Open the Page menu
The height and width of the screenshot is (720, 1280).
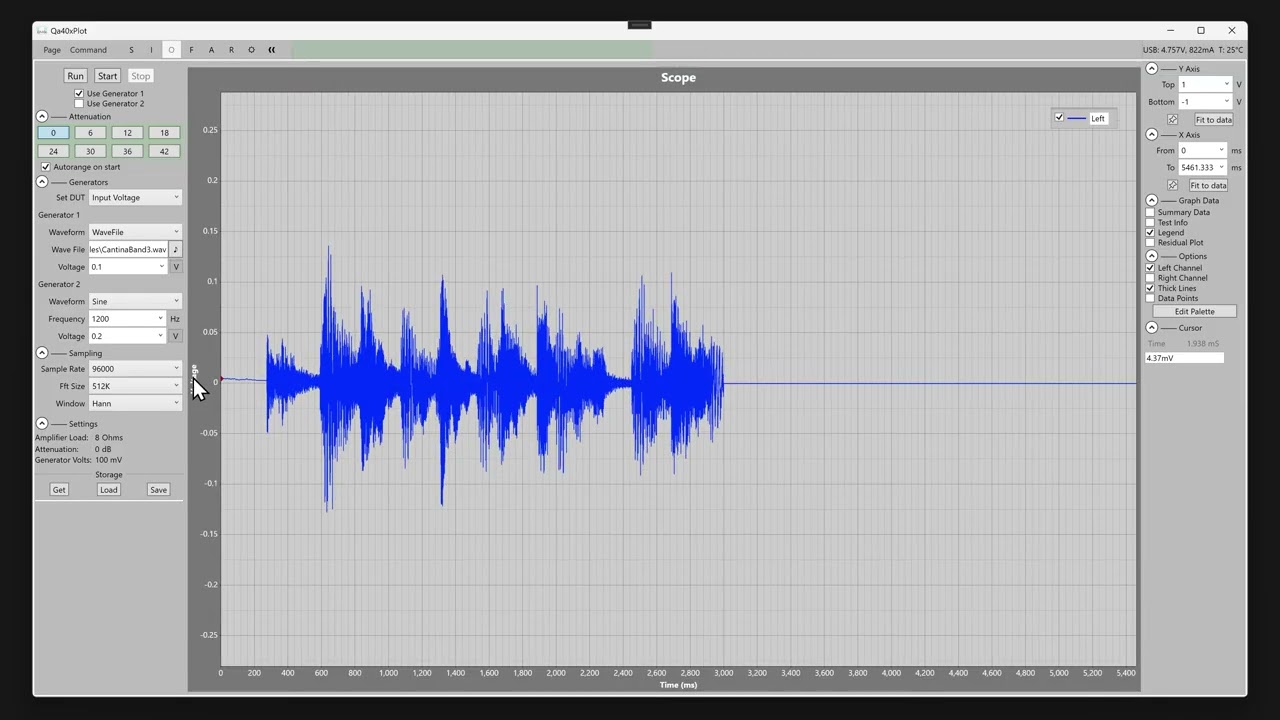52,50
